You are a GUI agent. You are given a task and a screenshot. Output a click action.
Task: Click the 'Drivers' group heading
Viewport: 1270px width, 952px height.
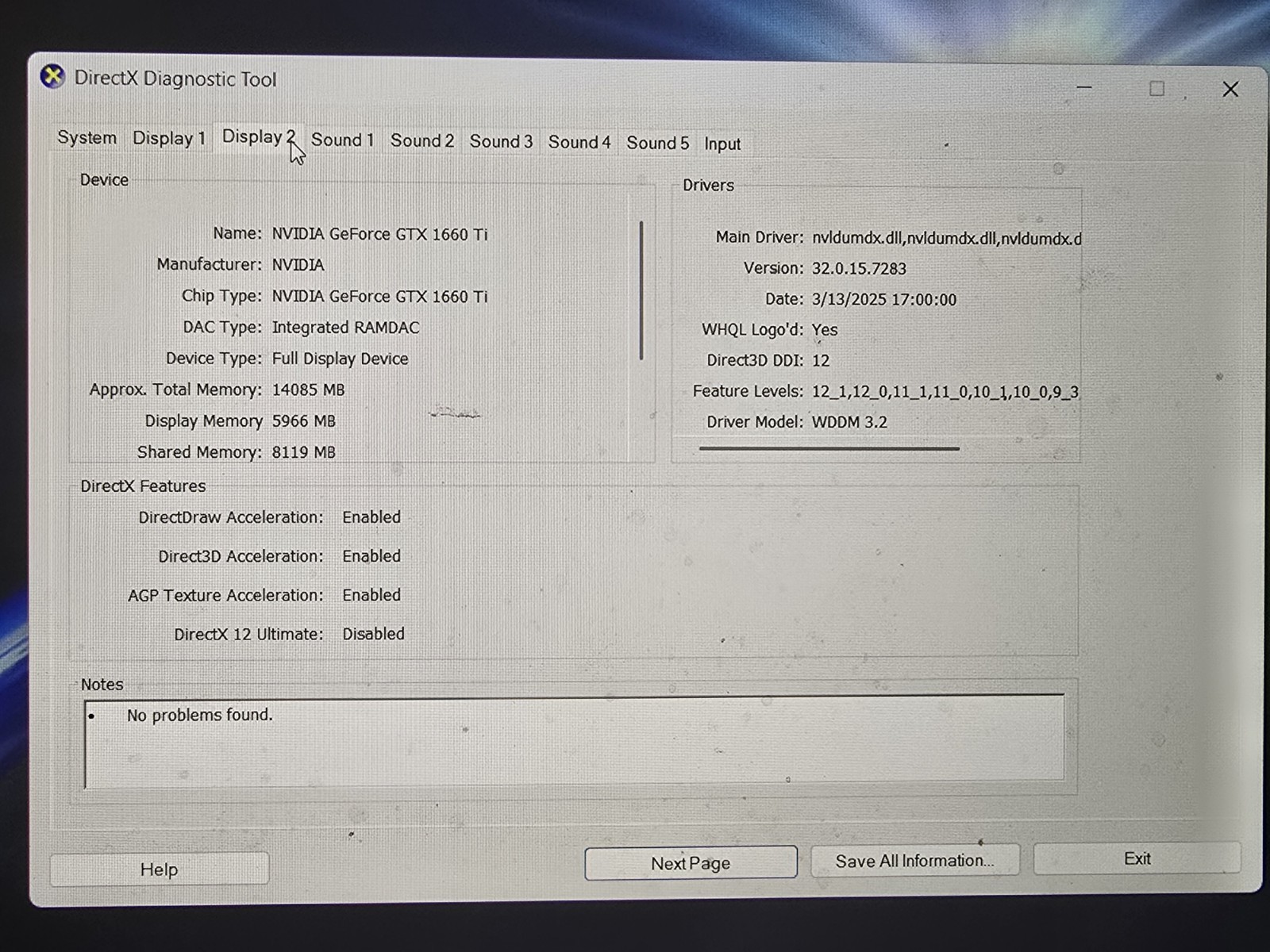[x=708, y=185]
